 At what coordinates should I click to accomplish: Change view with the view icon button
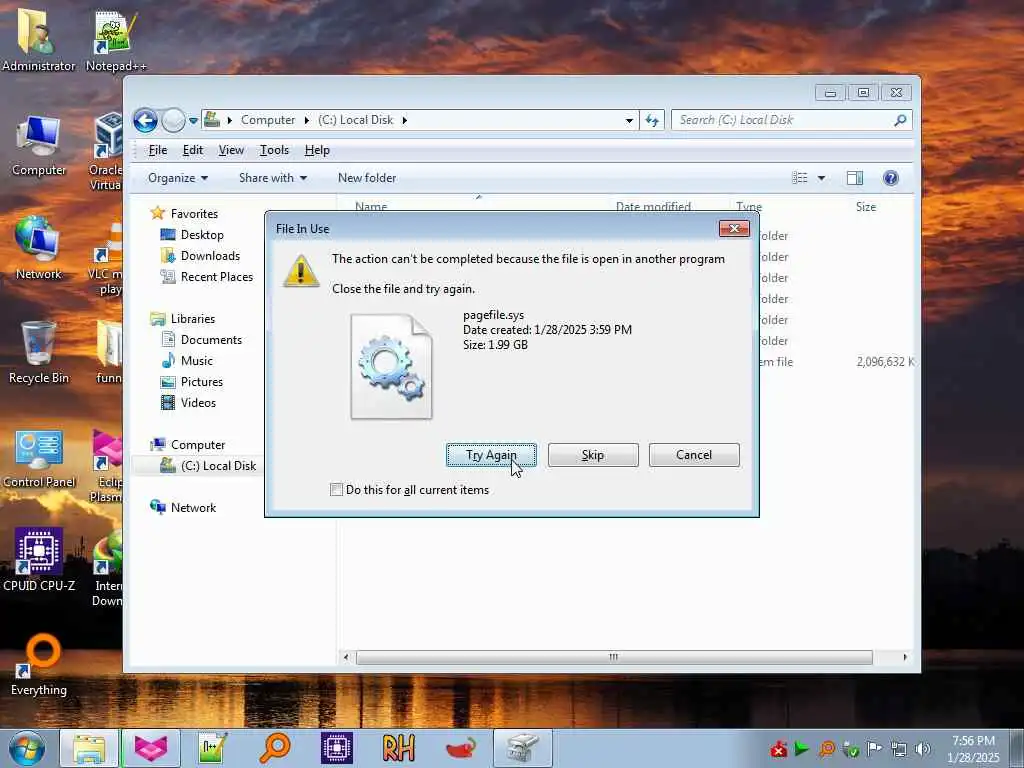point(800,178)
